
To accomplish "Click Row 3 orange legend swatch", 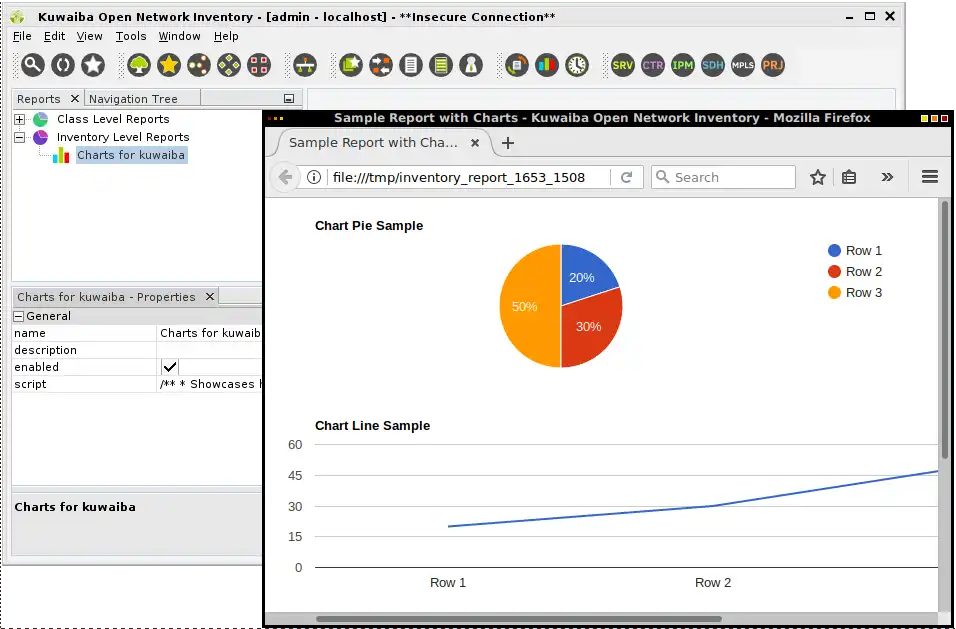I will pos(834,293).
